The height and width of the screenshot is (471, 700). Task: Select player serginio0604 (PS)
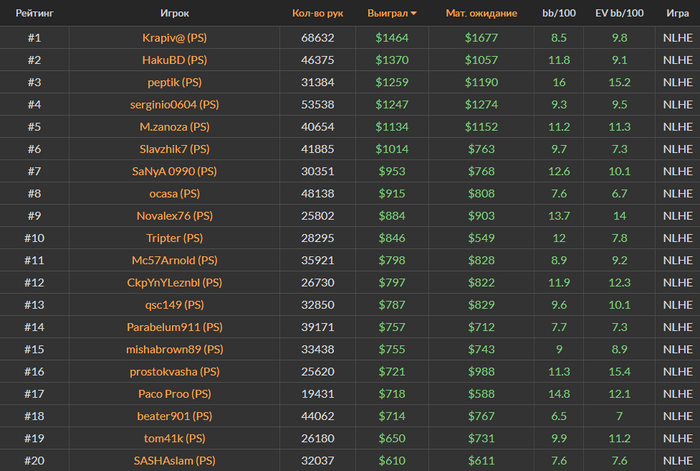(175, 105)
